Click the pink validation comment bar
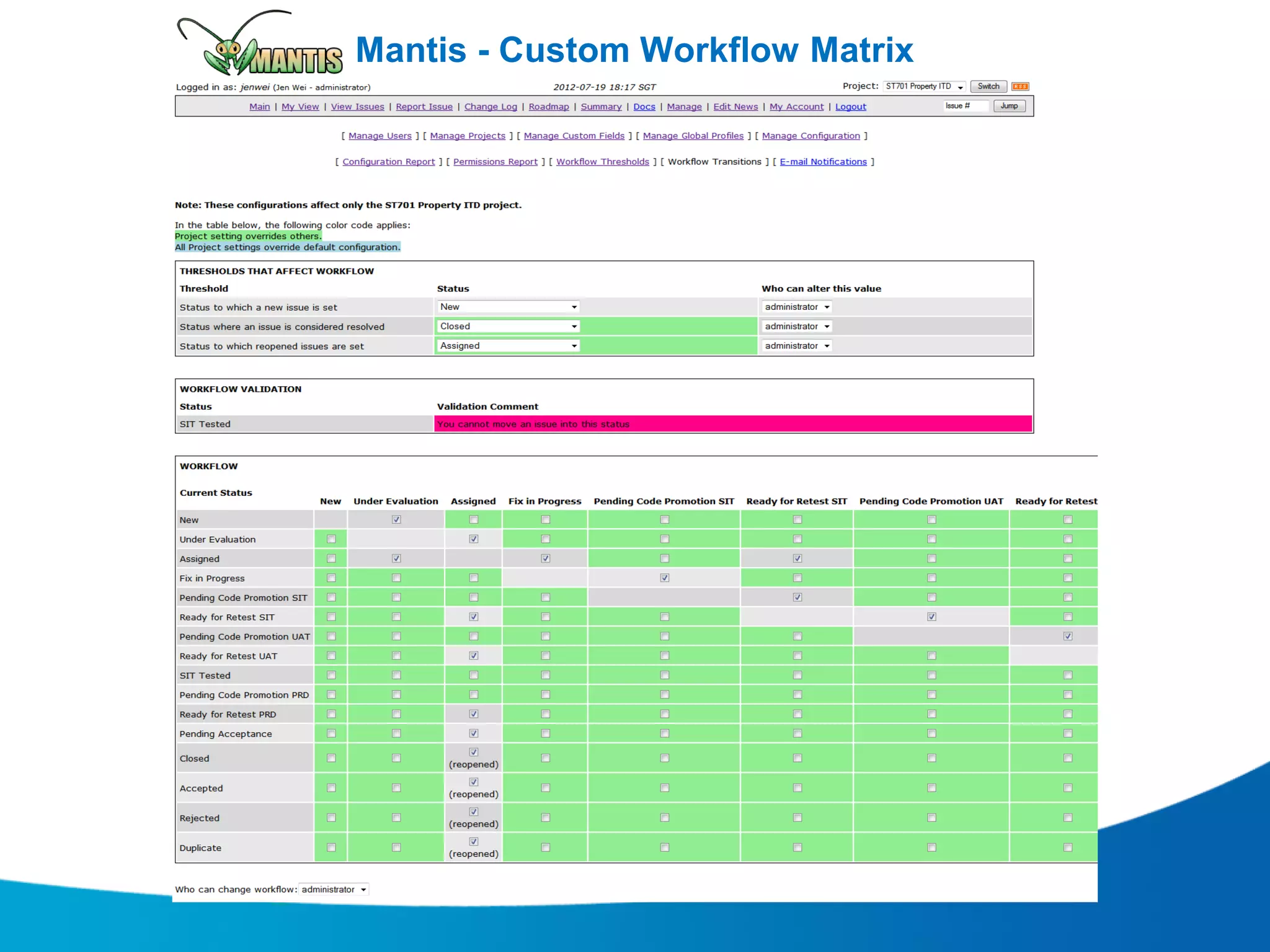1270x952 pixels. pos(733,424)
